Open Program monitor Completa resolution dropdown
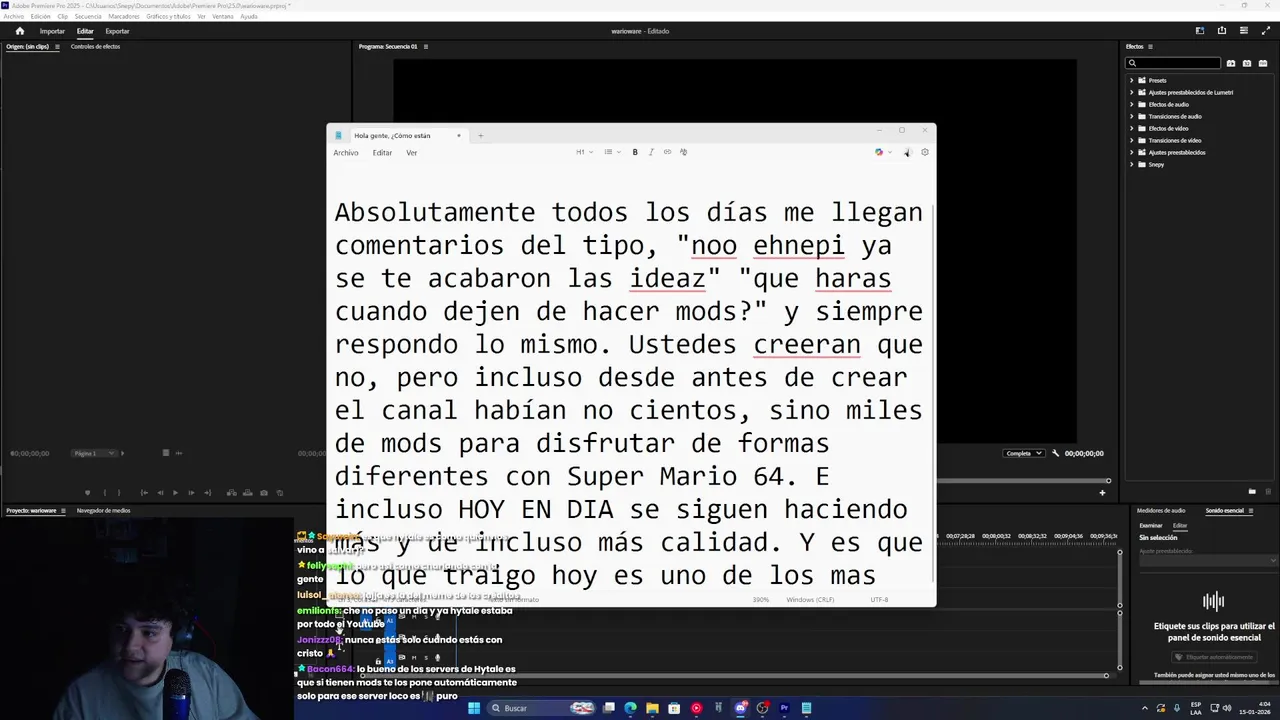This screenshot has height=720, width=1280. (1024, 453)
